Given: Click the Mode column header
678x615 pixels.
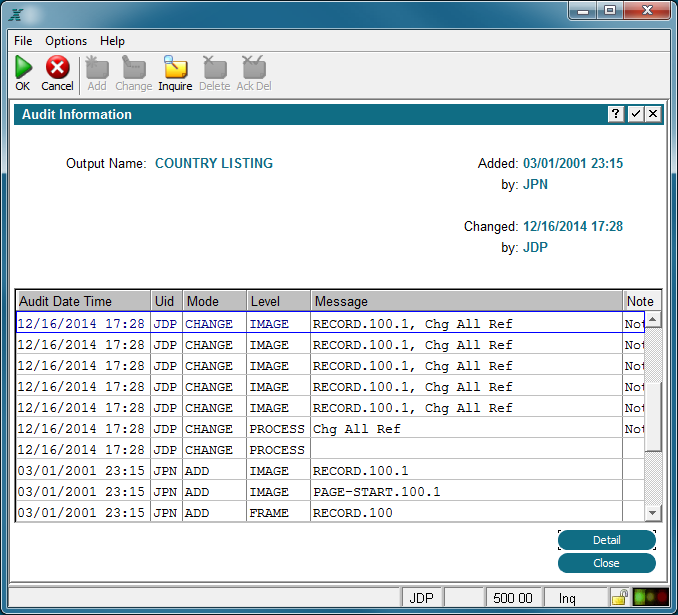Looking at the screenshot, I should click(x=214, y=301).
